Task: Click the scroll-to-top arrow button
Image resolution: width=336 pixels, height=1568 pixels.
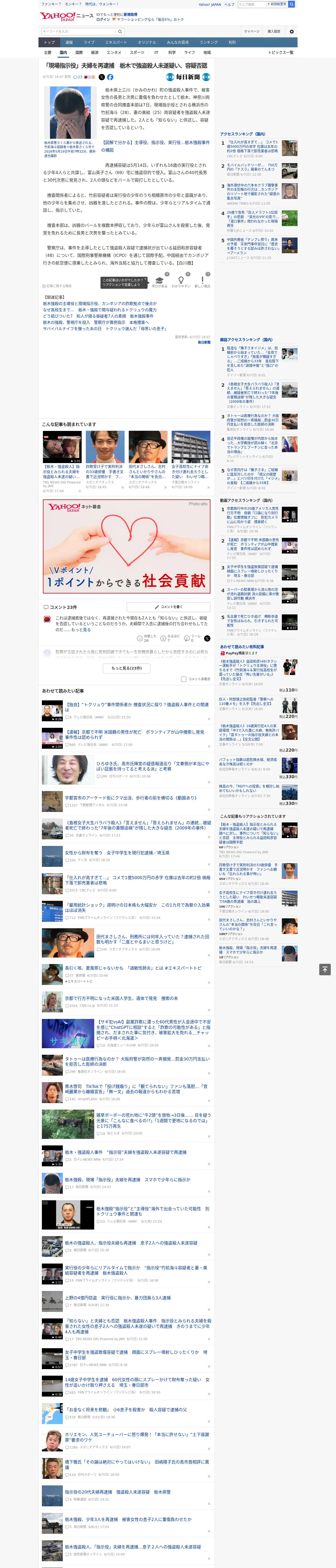Action: (325, 969)
